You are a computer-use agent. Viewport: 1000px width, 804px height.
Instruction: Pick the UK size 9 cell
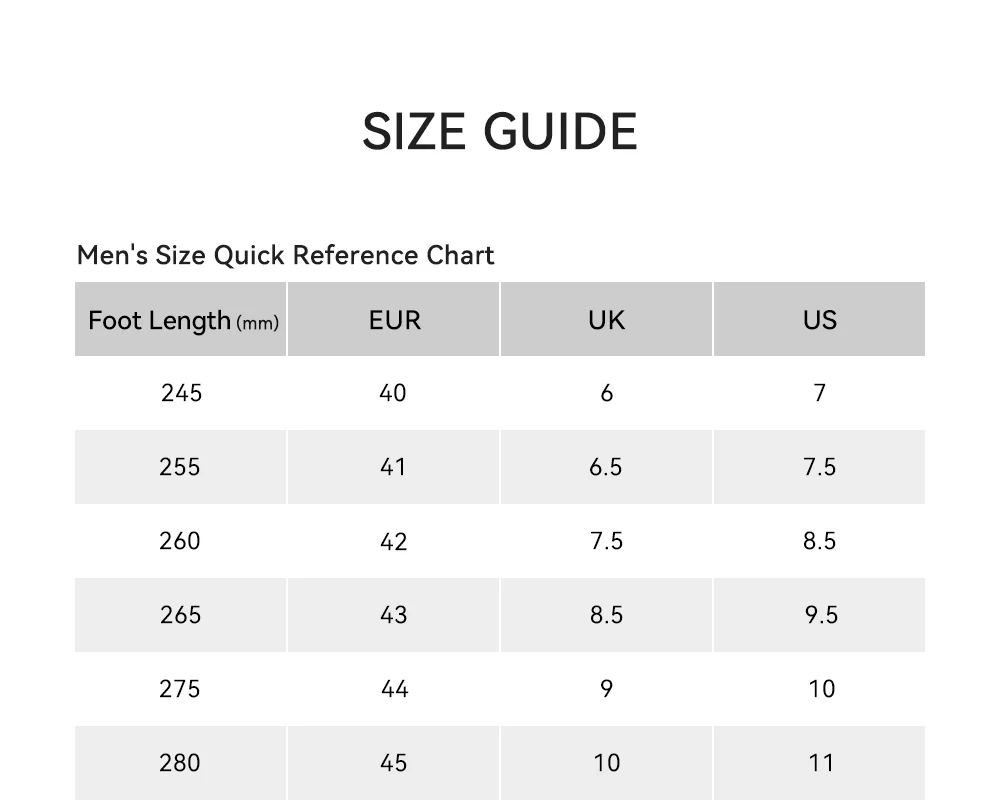coord(606,689)
